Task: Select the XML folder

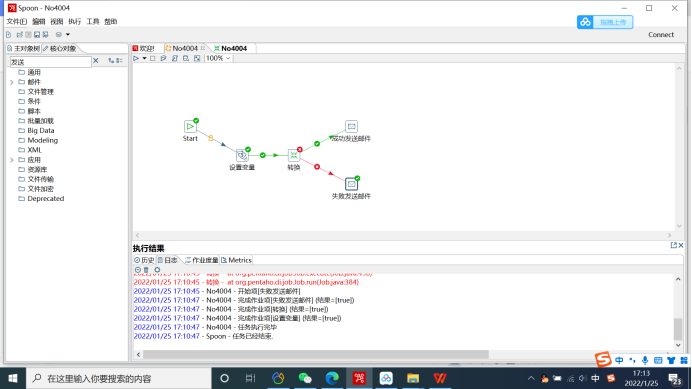Action: pyautogui.click(x=30, y=150)
